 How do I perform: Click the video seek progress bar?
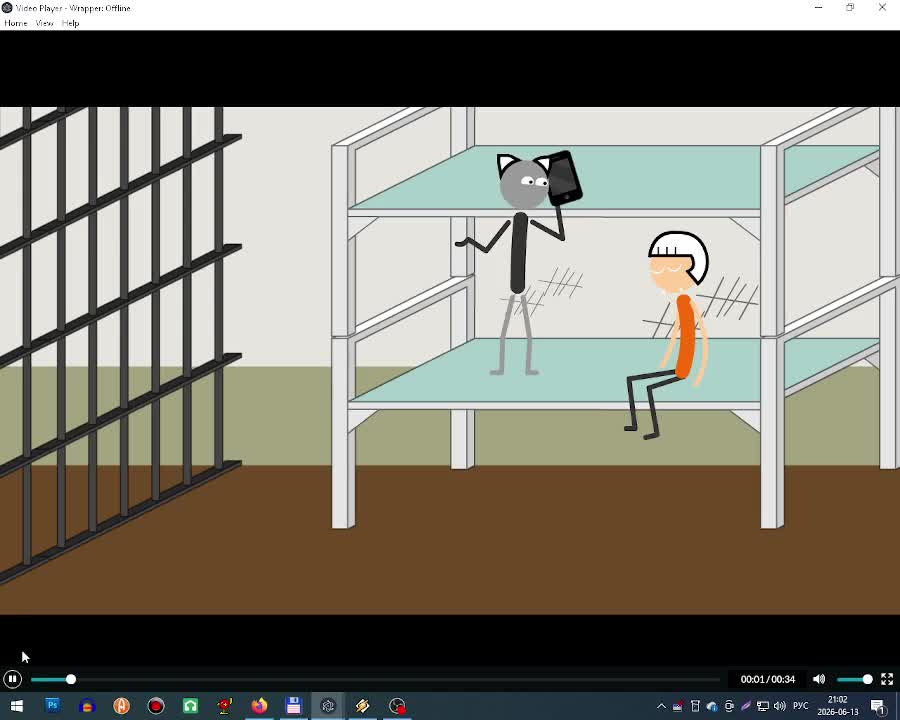click(375, 679)
